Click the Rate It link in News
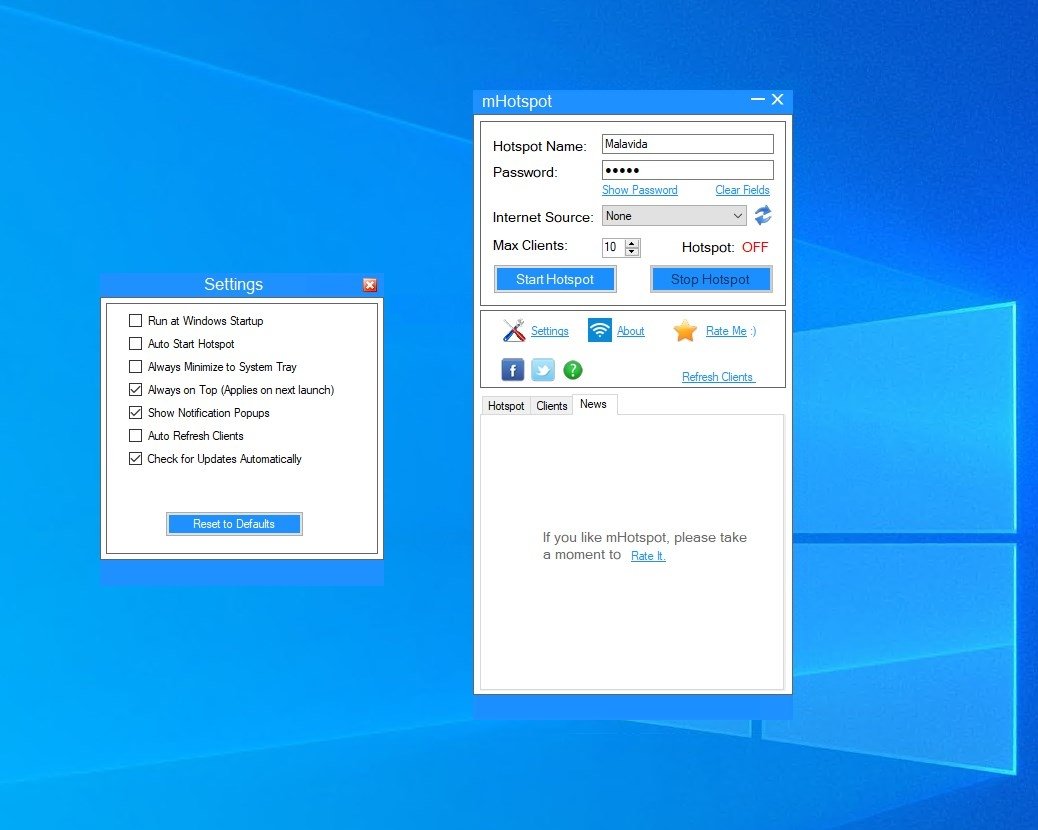This screenshot has height=830, width=1038. coord(647,556)
